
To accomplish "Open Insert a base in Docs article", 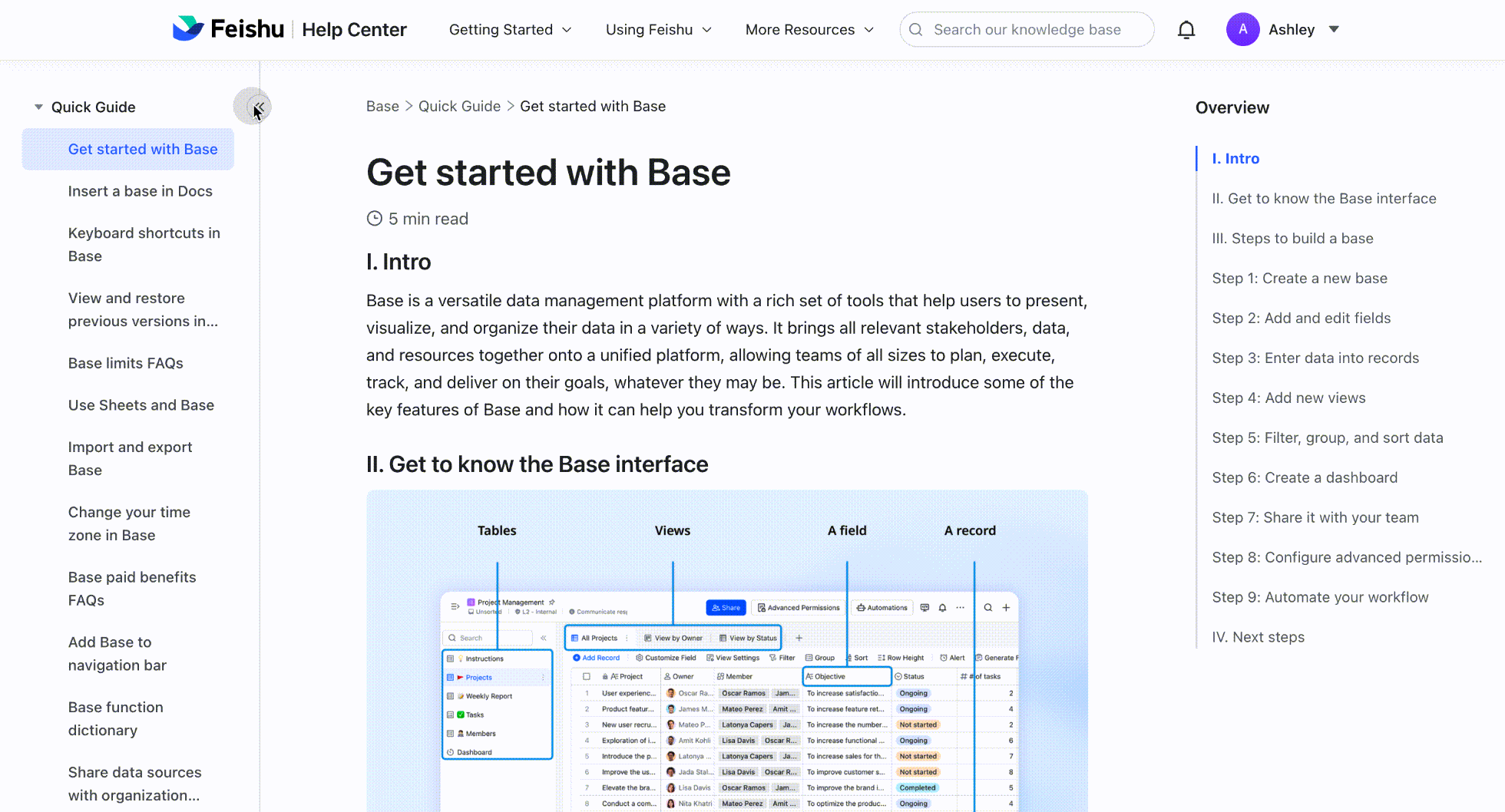I will 141,191.
